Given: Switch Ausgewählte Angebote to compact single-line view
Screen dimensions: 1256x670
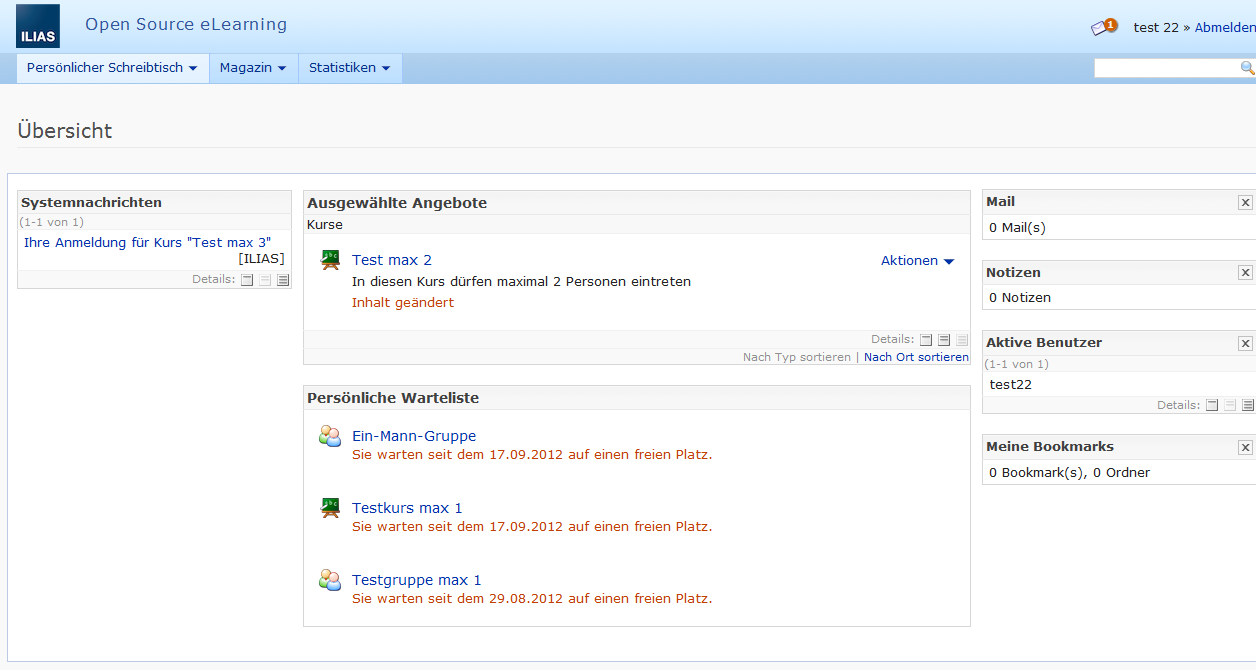Looking at the screenshot, I should click(926, 340).
